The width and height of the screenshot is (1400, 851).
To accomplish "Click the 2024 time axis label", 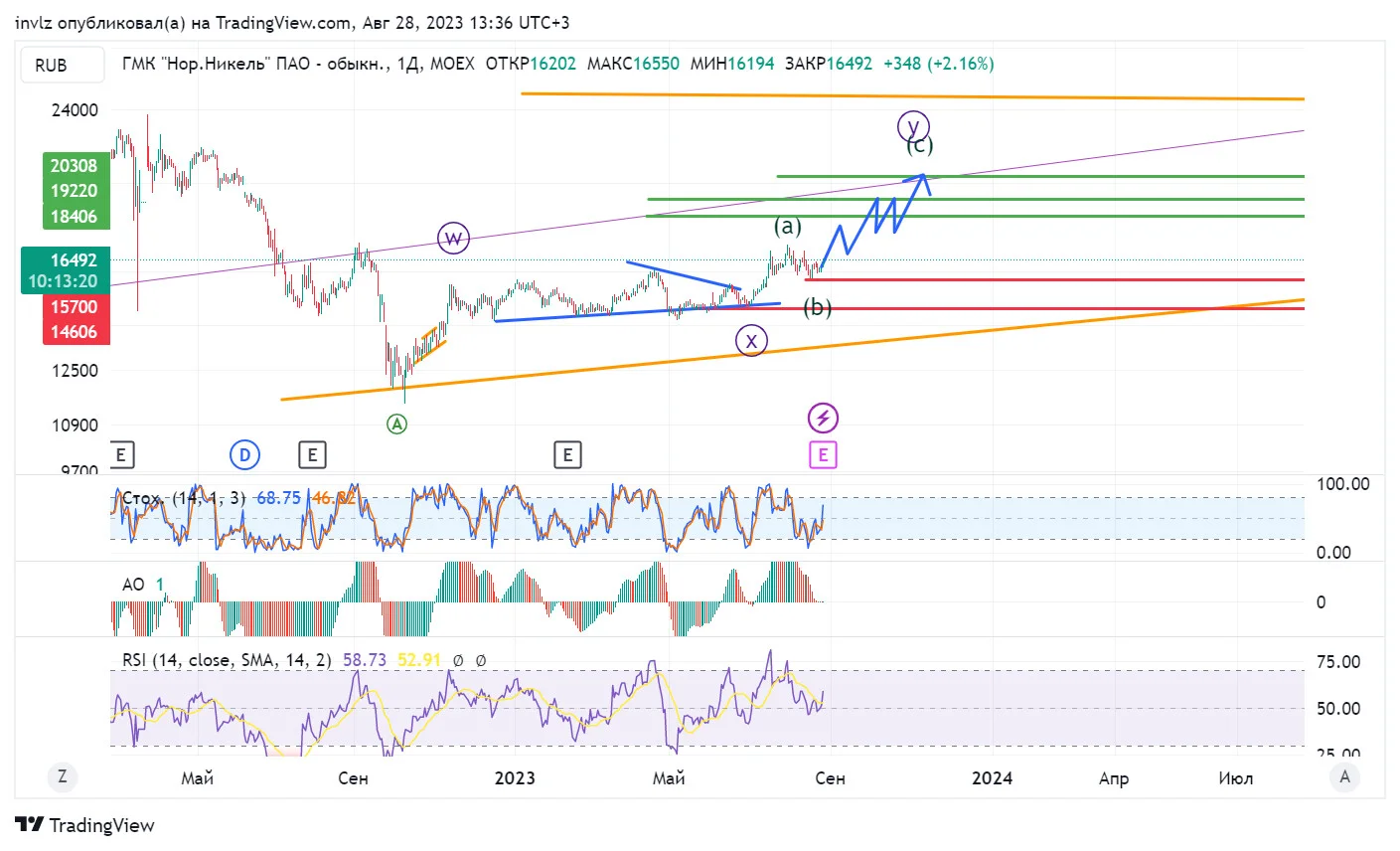I will [x=992, y=778].
